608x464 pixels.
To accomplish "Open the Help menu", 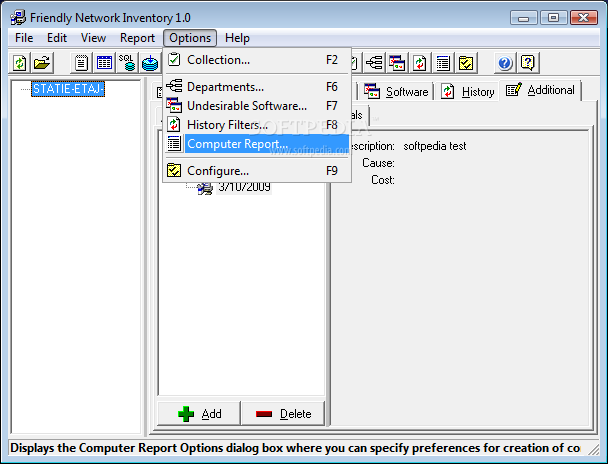I will (237, 38).
